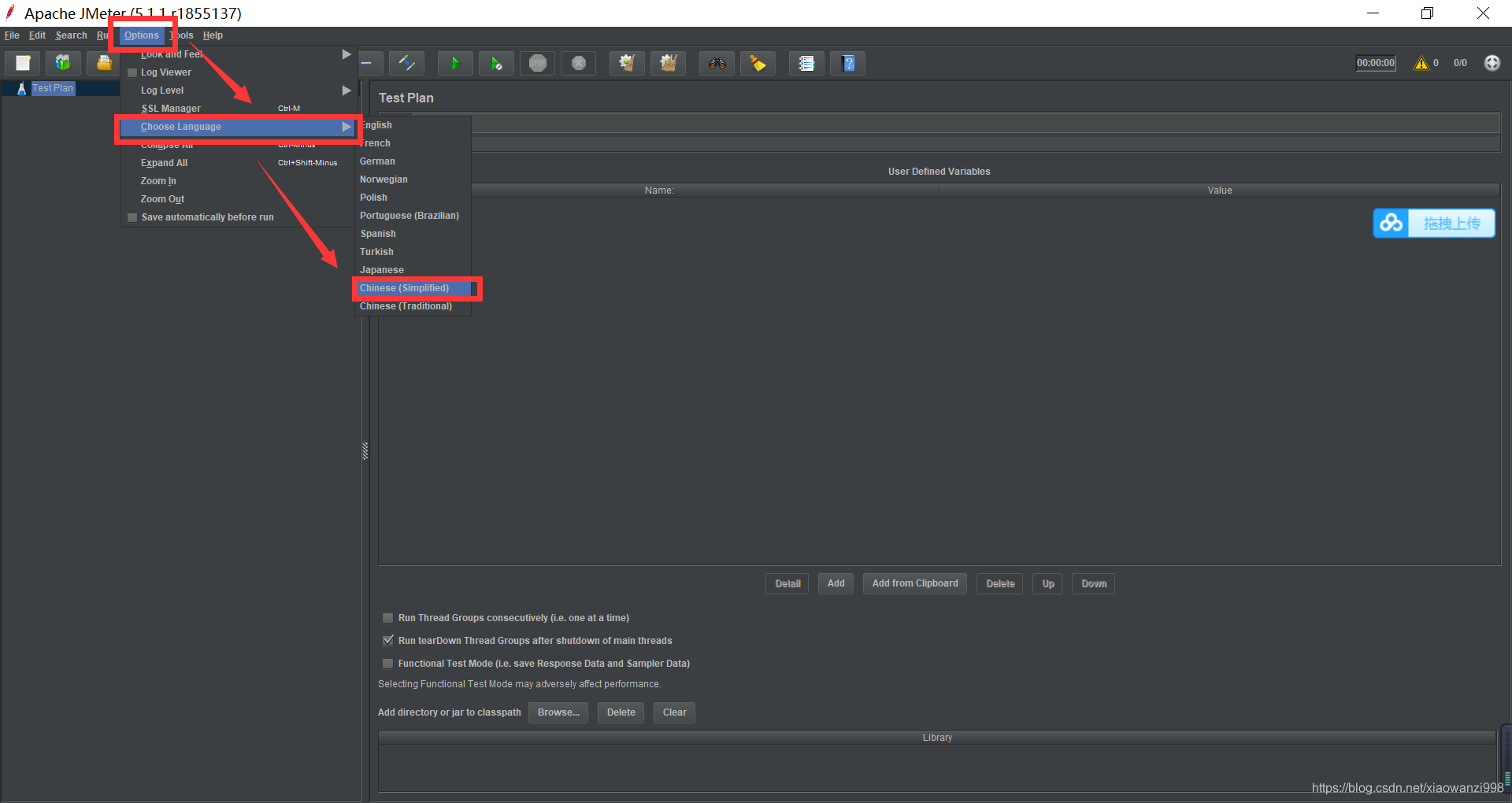The image size is (1512, 803).
Task: Click the Delete button beside Browse
Action: [621, 713]
